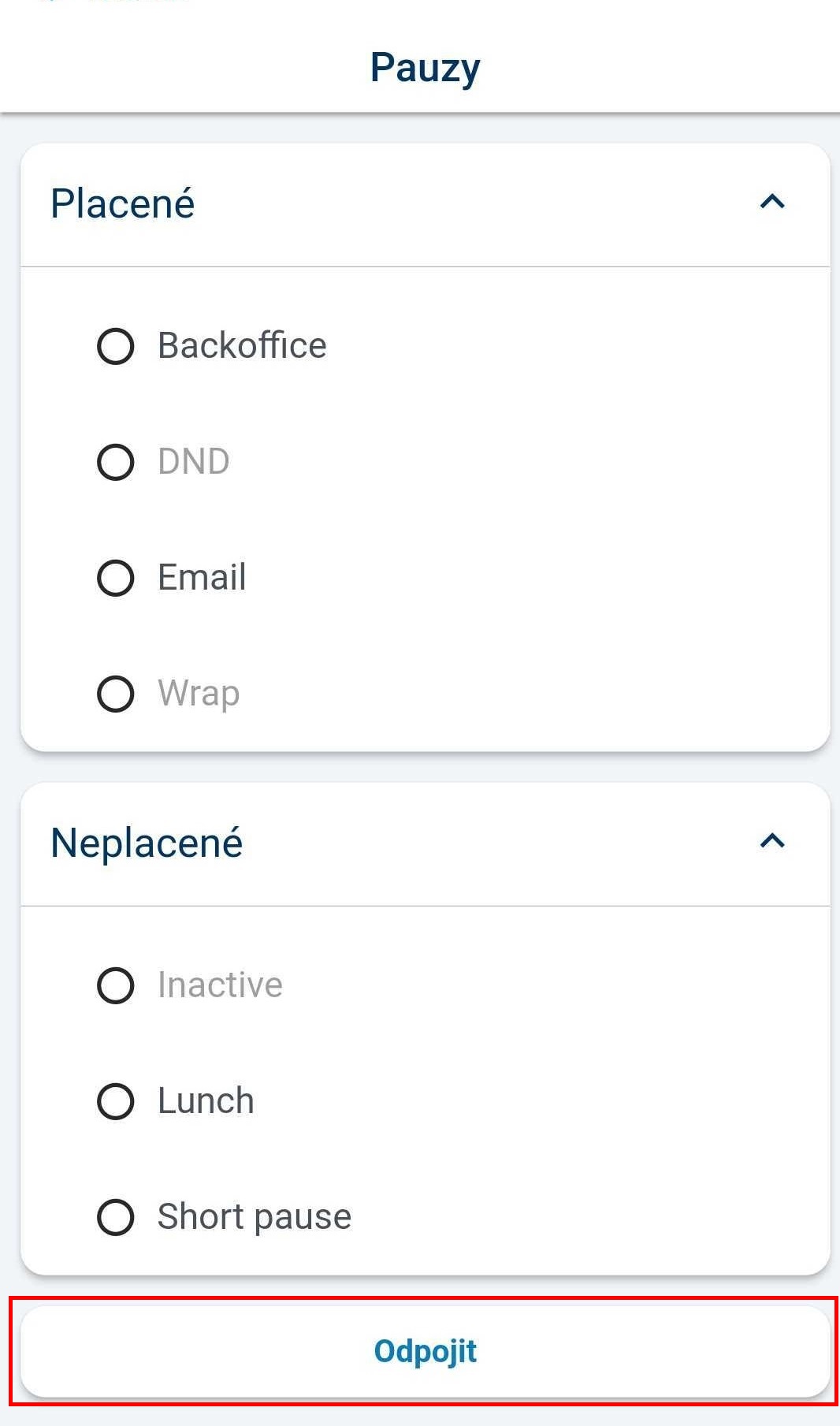Select the Short pause radio button circle

[x=115, y=1217]
